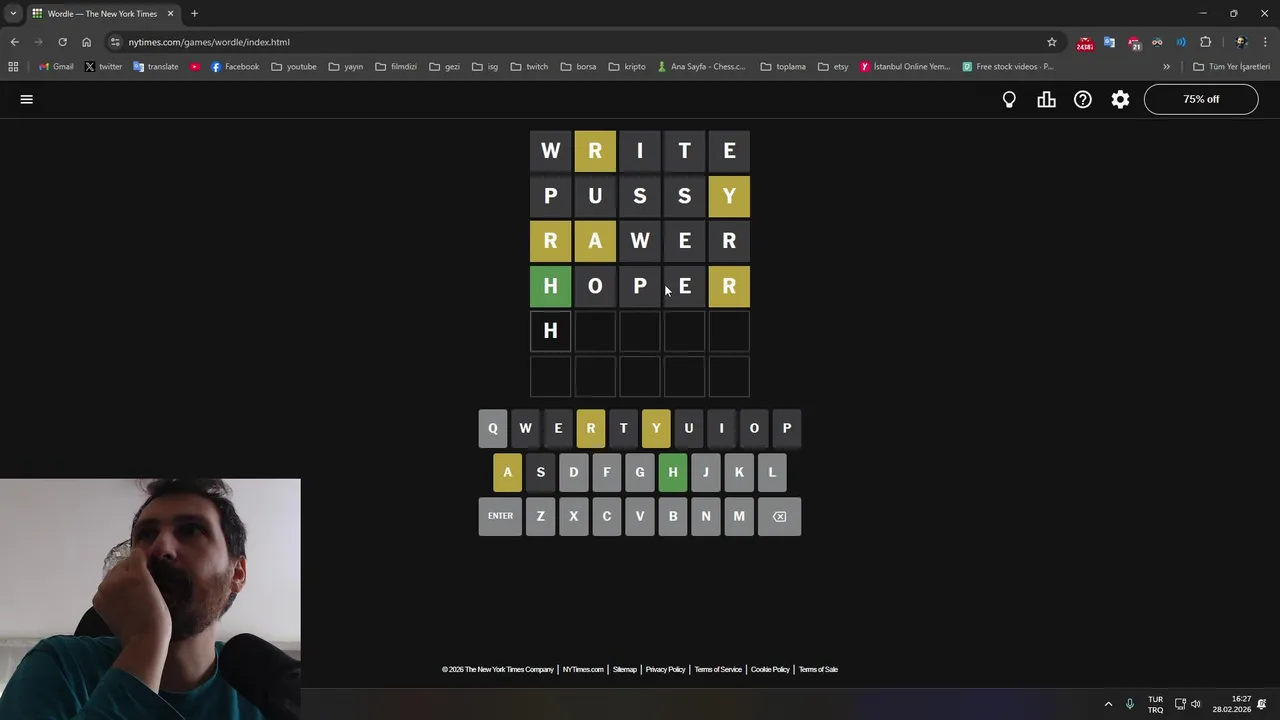Open the Facebook bookmark

[235, 67]
